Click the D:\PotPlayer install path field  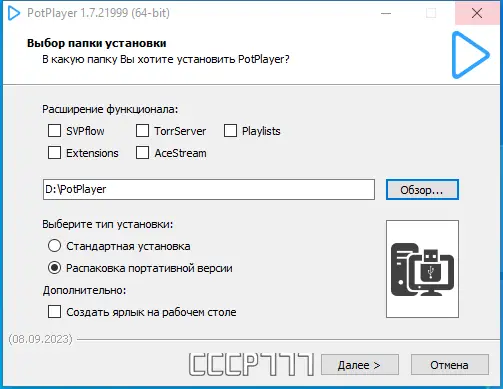pyautogui.click(x=209, y=189)
